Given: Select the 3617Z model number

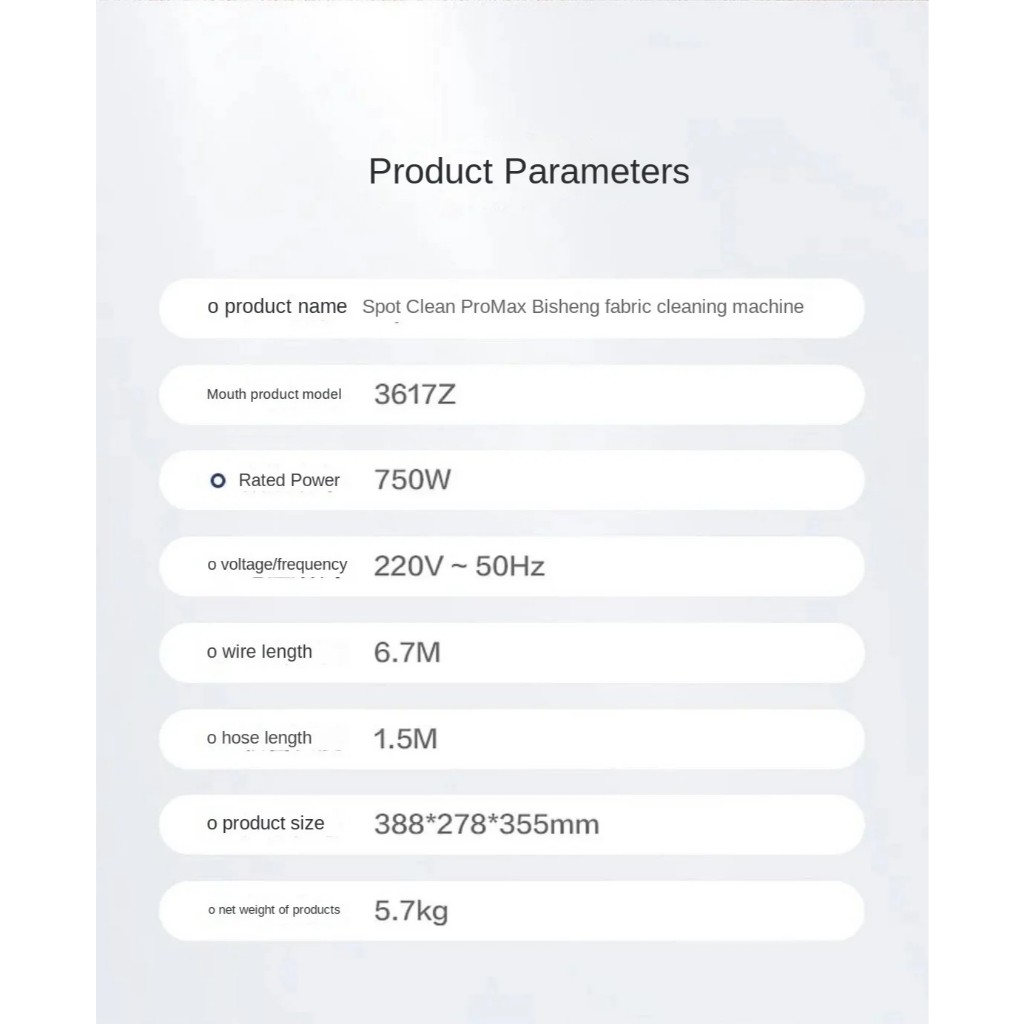Looking at the screenshot, I should tap(415, 394).
